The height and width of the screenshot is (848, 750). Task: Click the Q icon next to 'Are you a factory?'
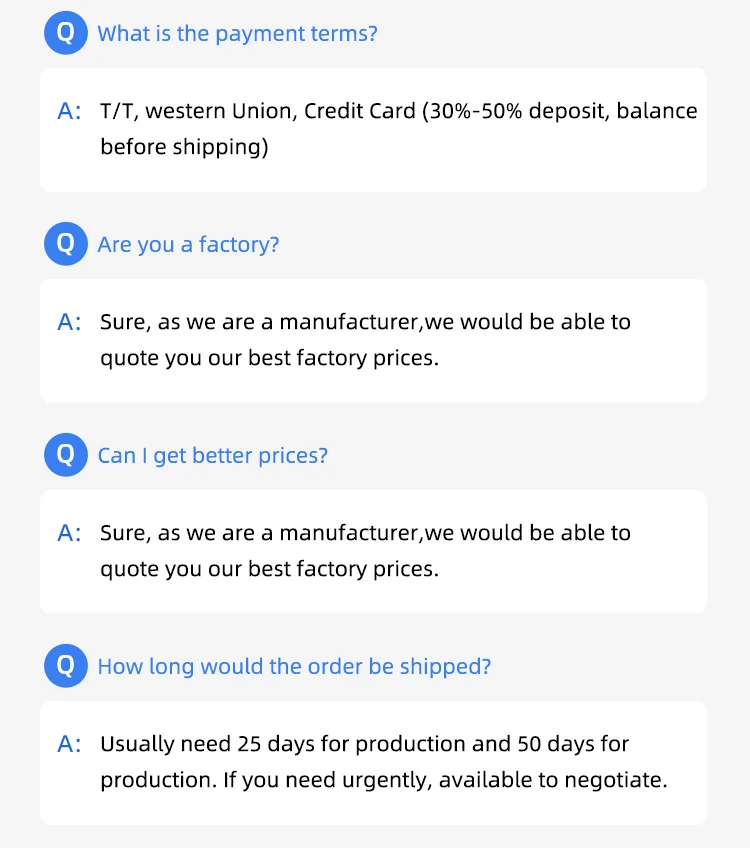pyautogui.click(x=66, y=244)
